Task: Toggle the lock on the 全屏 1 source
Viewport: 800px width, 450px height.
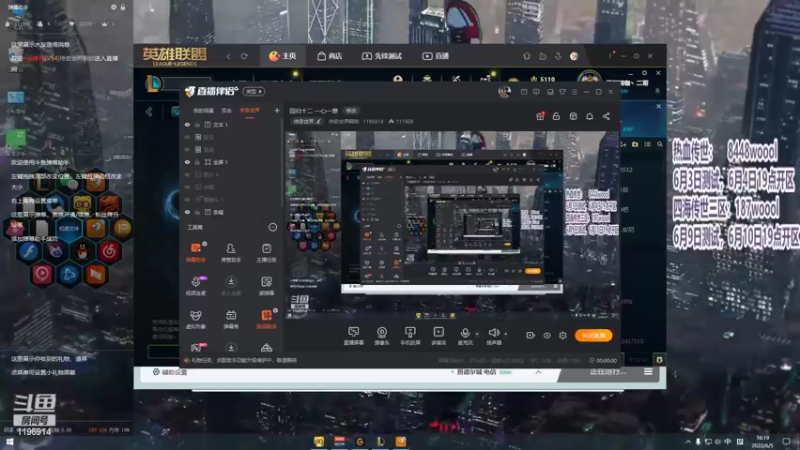Action: pyautogui.click(x=197, y=162)
